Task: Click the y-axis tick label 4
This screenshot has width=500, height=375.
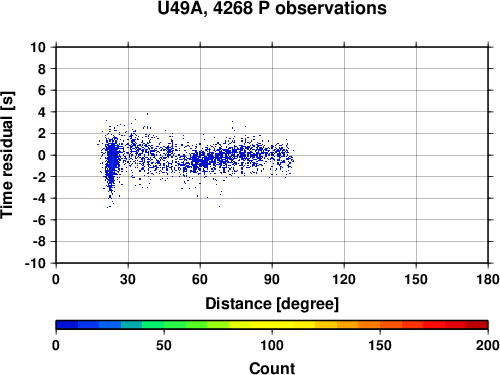Action: [42, 112]
